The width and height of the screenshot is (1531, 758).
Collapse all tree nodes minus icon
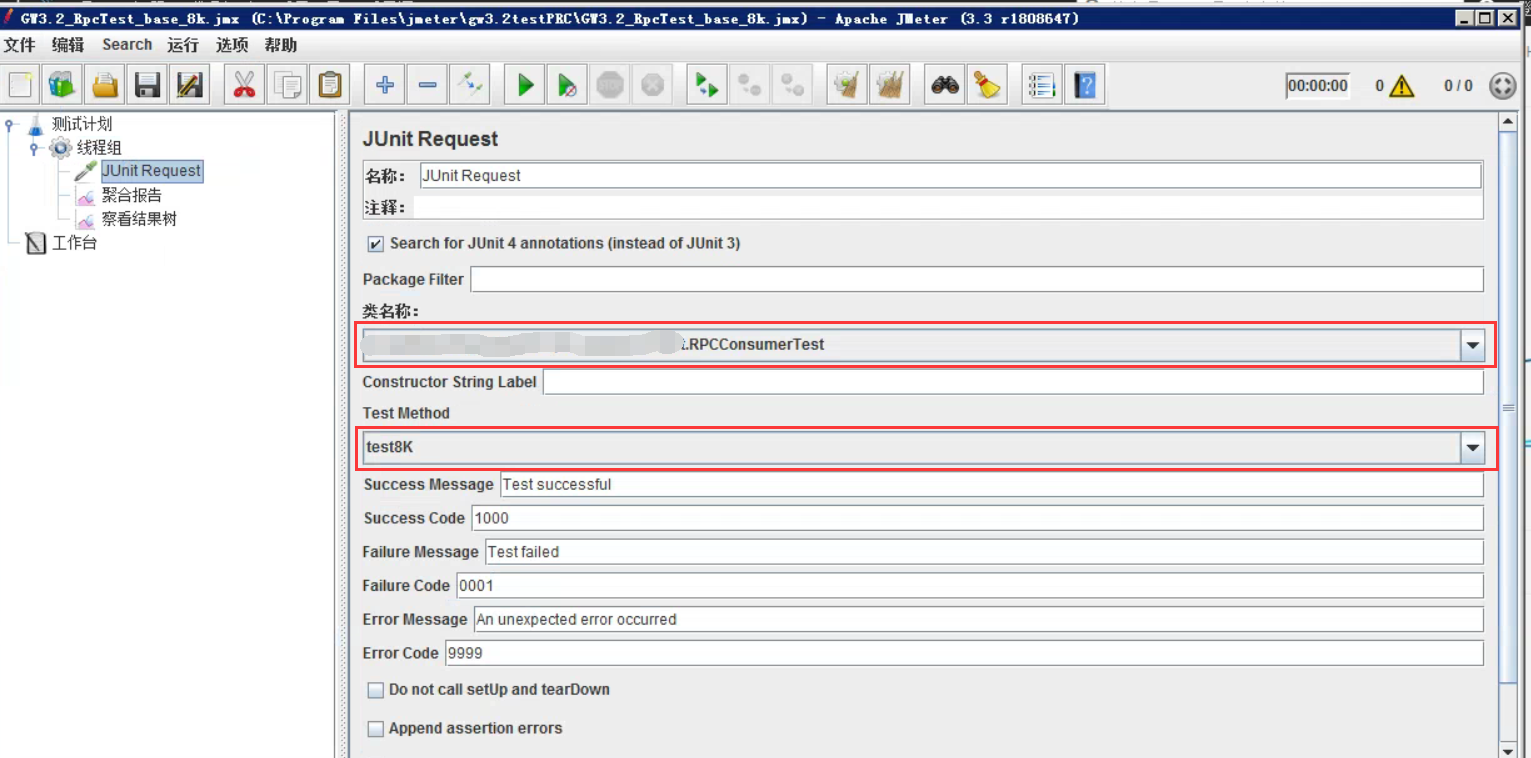coord(427,86)
